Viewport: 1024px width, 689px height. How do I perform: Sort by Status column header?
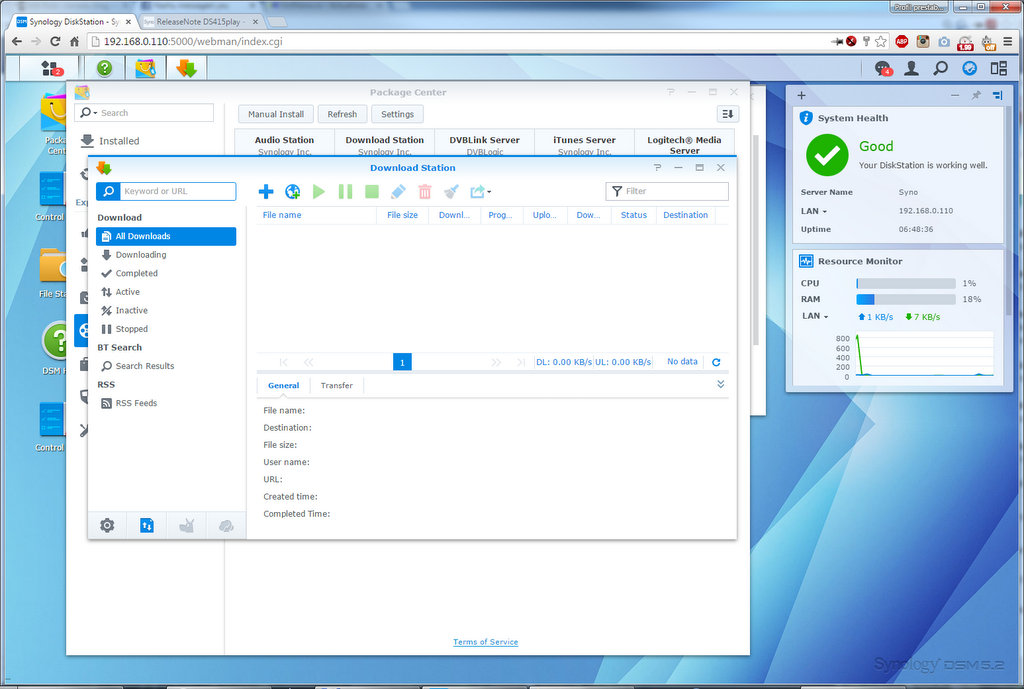(x=633, y=215)
